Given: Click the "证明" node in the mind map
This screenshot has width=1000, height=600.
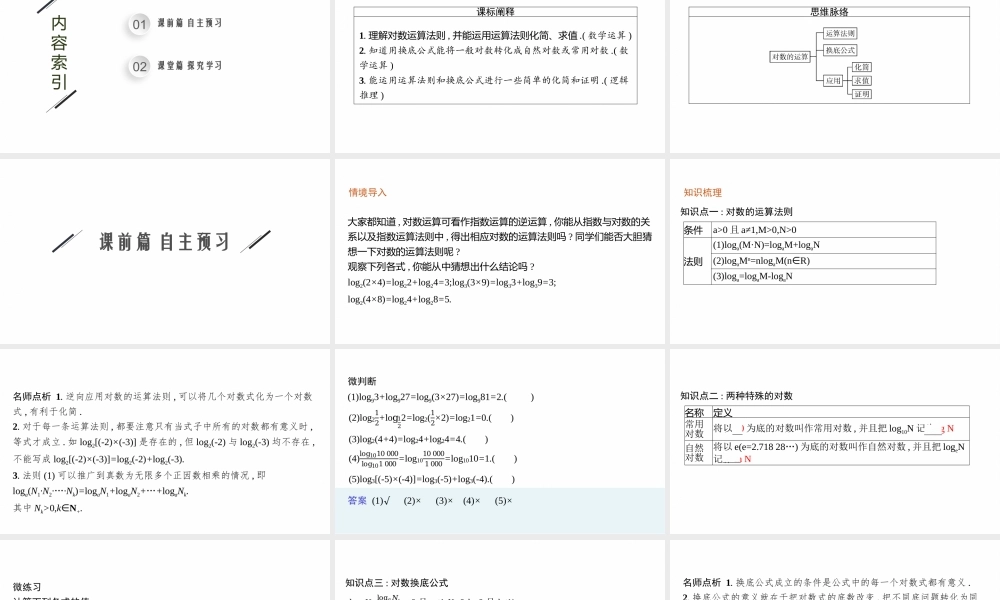Looking at the screenshot, I should click(862, 94).
